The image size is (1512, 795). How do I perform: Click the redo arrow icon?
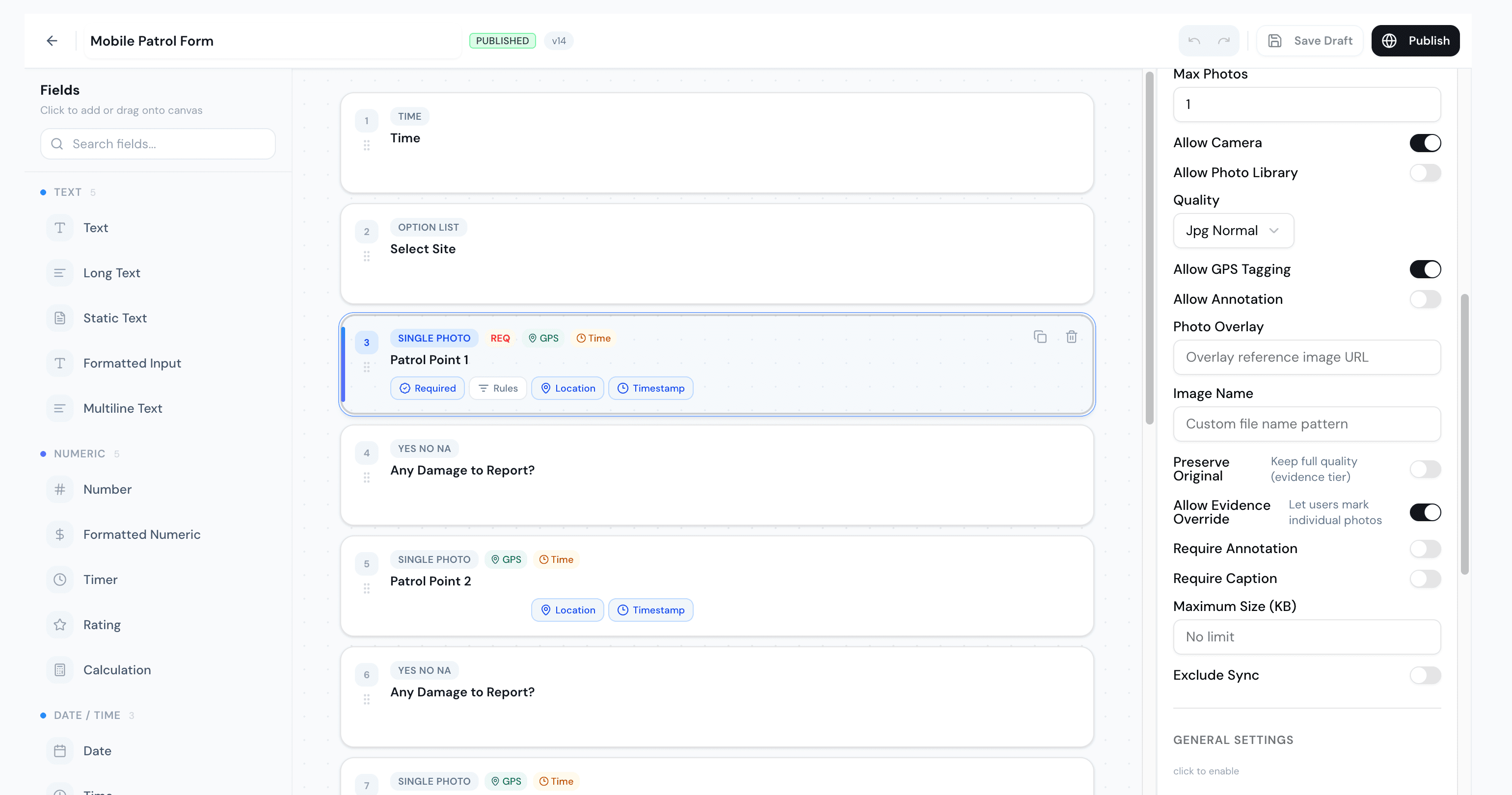pos(1224,40)
